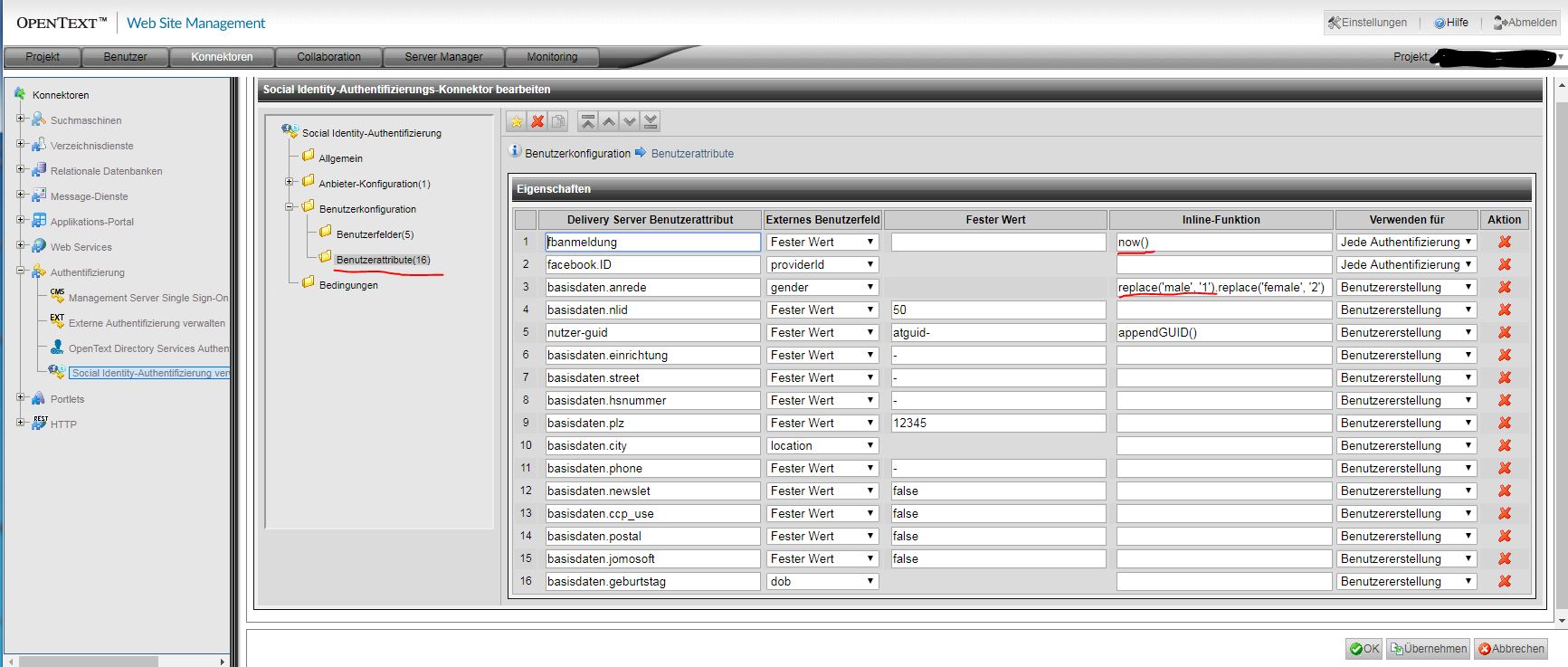Click the sidebar horizontal scrollbar

[x=88, y=662]
